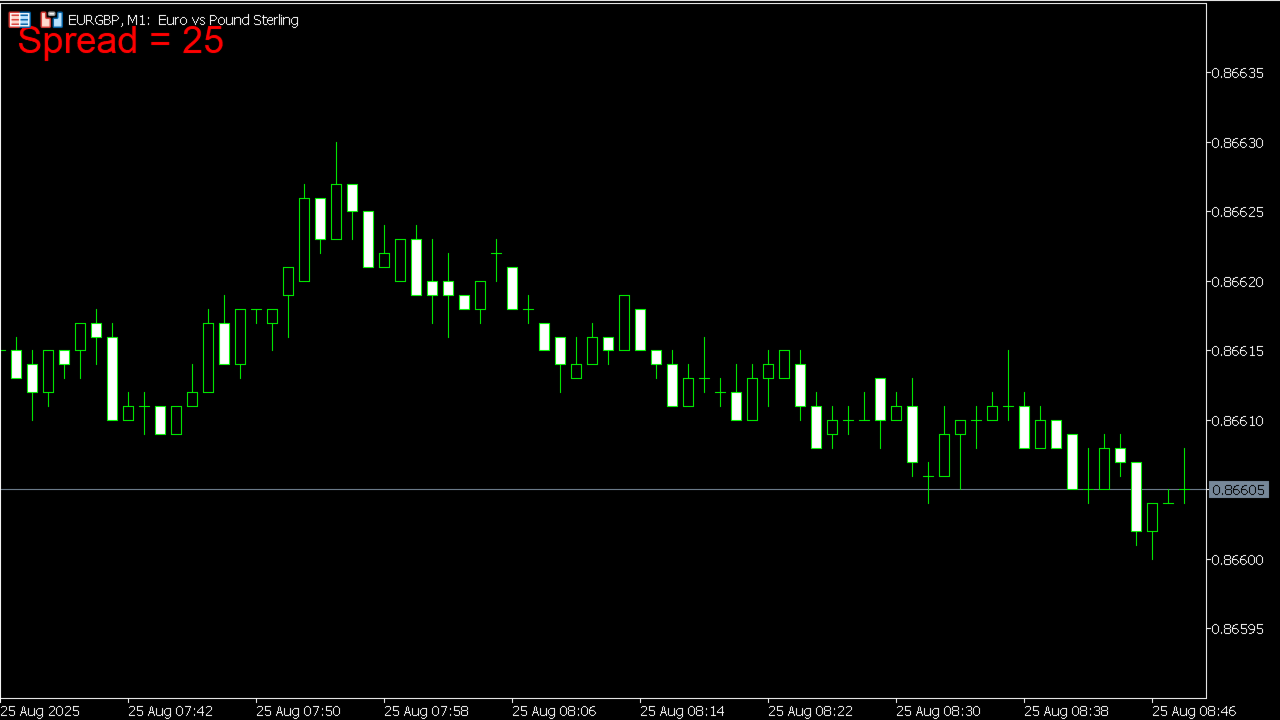This screenshot has height=720, width=1280.
Task: Click the 25 Aug 08:38 time label
Action: (x=1066, y=711)
